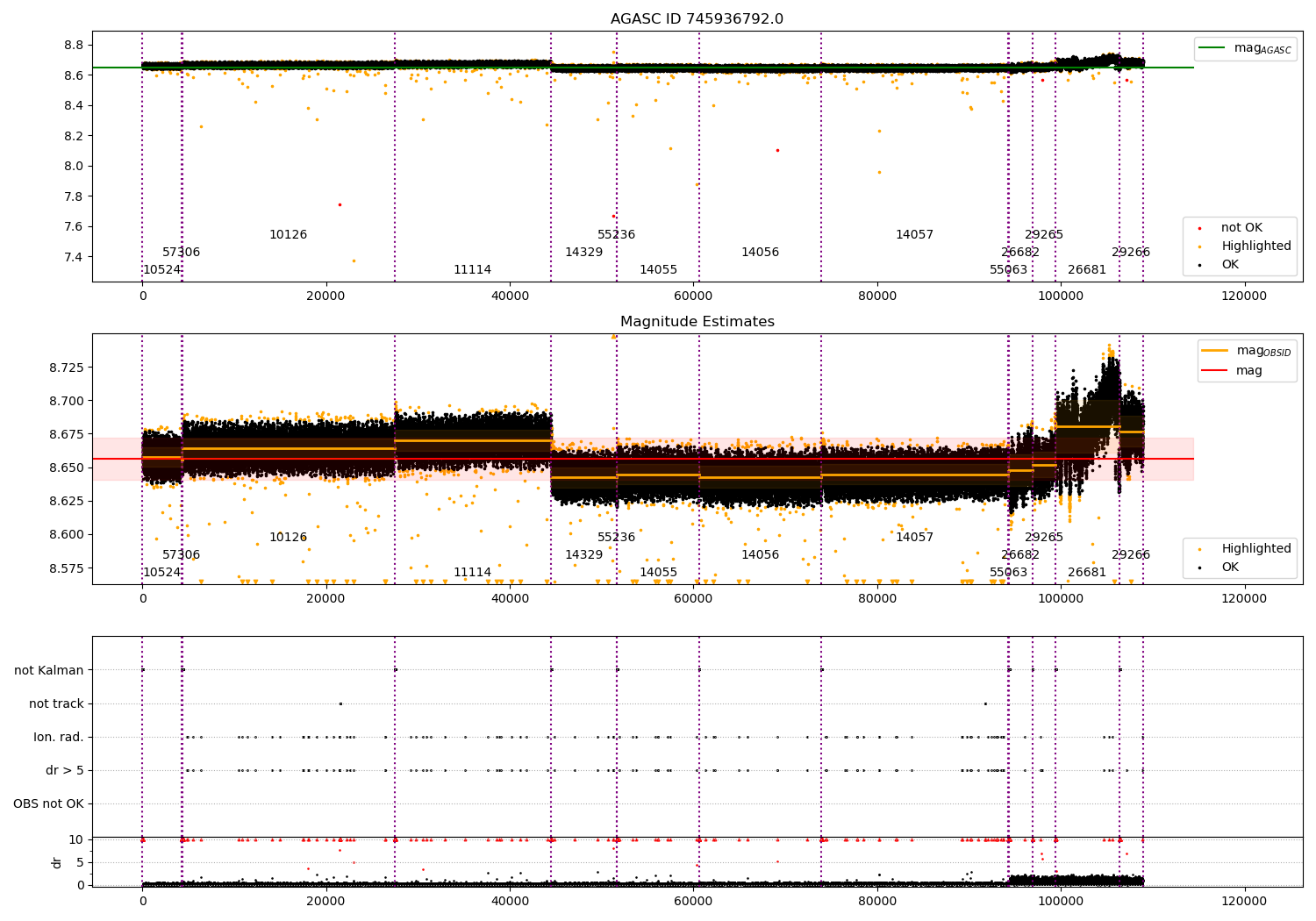This screenshot has height=921, width=1316.
Task: Select 'Highlighted' legend entry in middle plot
Action: (1245, 549)
